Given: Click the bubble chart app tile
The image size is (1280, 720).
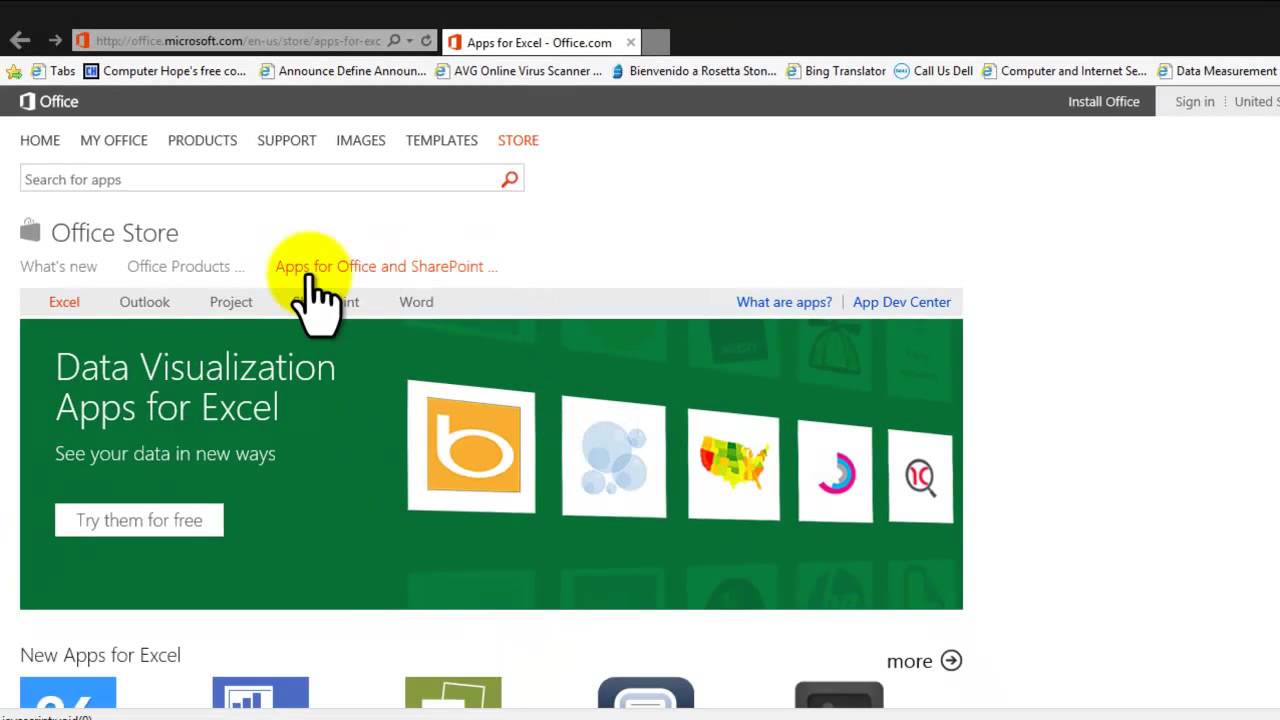Looking at the screenshot, I should pos(613,456).
